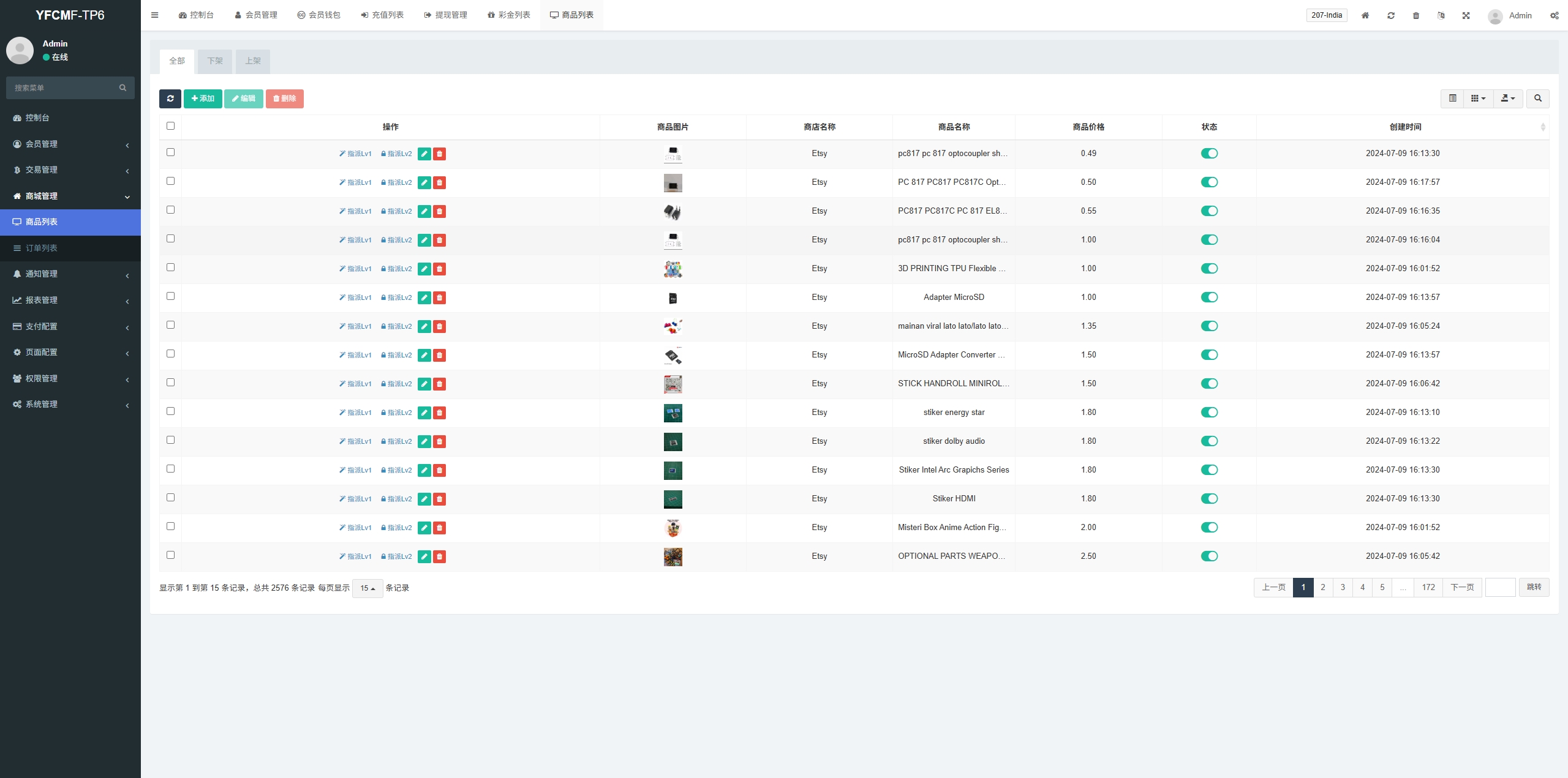The image size is (1568, 778).
Task: Click the page jump input field
Action: pos(1500,588)
